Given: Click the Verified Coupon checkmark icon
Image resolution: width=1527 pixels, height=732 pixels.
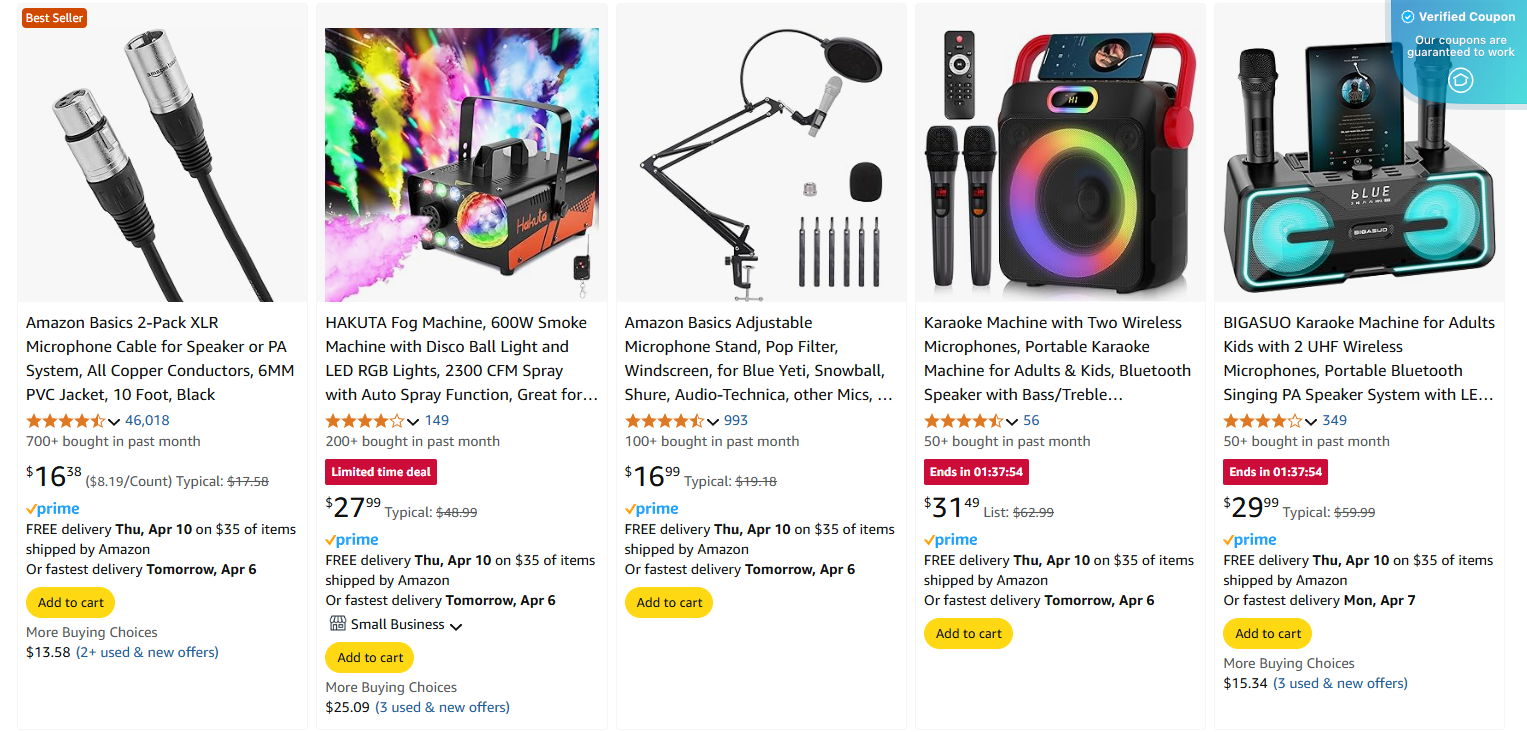Looking at the screenshot, I should coord(1408,16).
